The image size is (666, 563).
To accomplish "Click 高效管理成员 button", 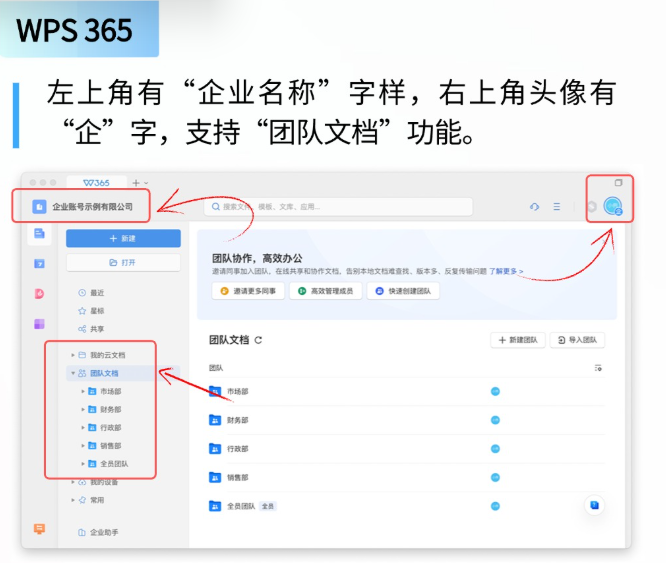I will click(x=326, y=291).
